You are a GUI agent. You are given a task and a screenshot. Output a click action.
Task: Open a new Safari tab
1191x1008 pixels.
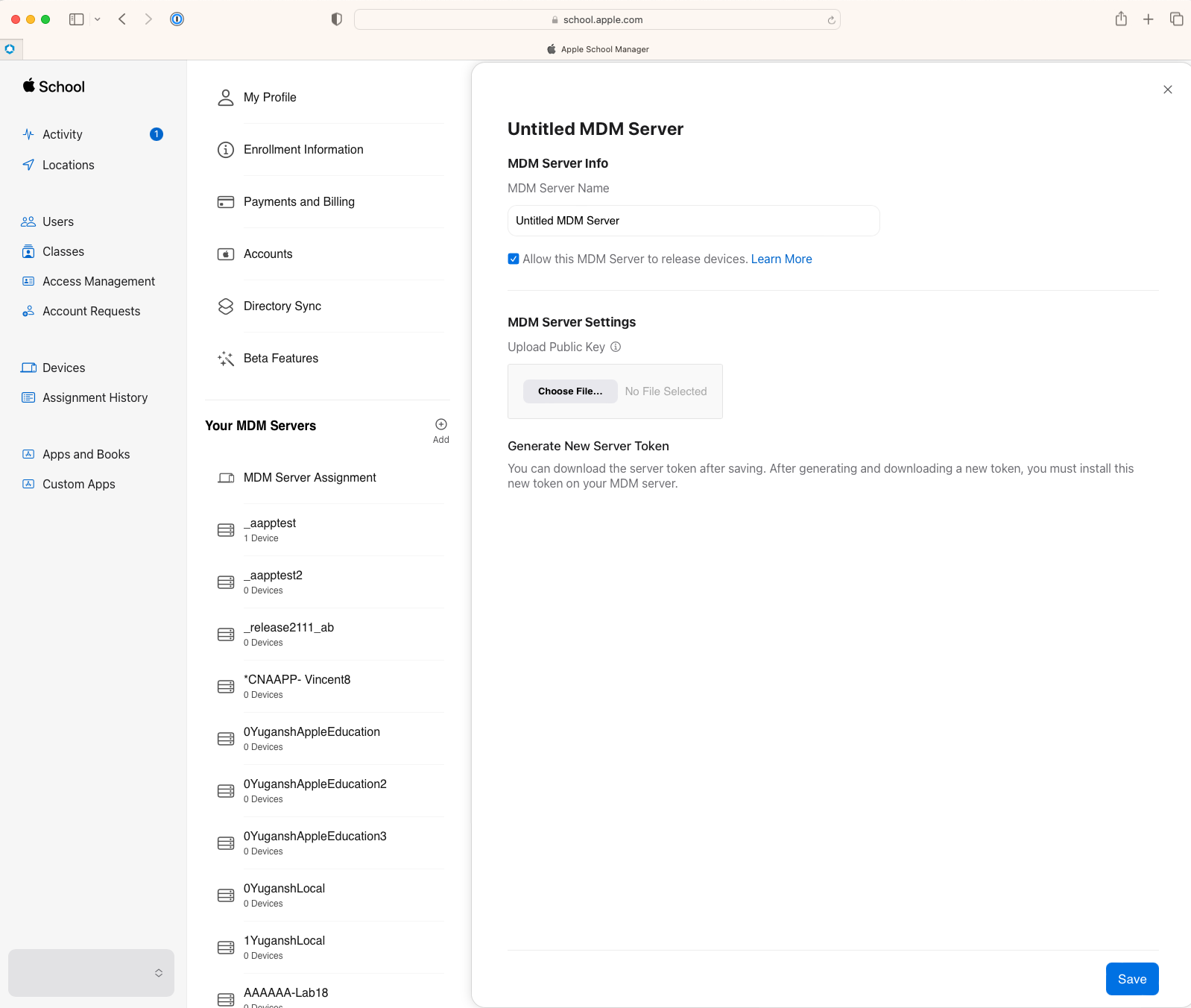click(1149, 19)
